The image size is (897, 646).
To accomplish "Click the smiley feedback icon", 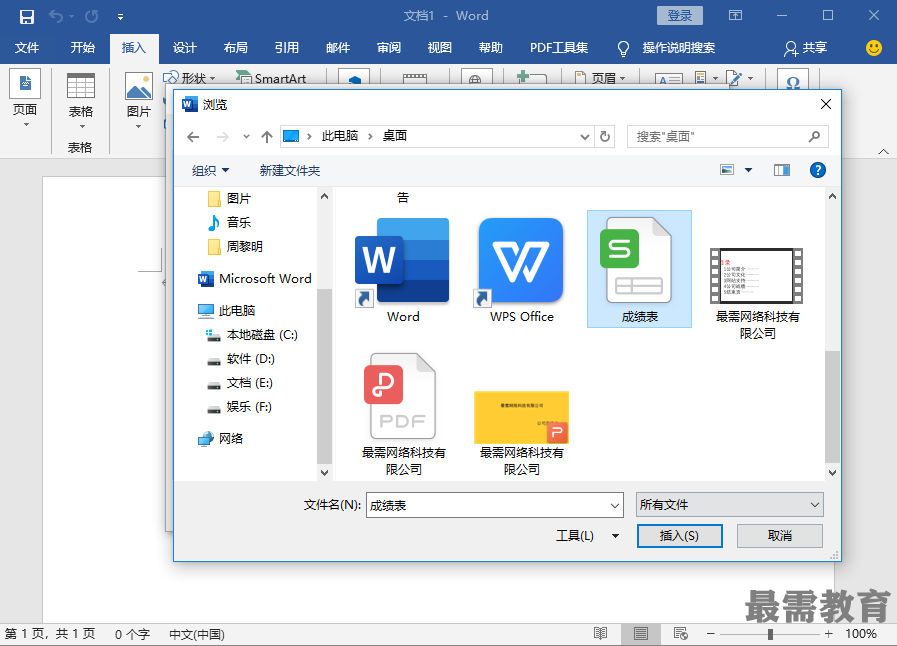I will [874, 48].
